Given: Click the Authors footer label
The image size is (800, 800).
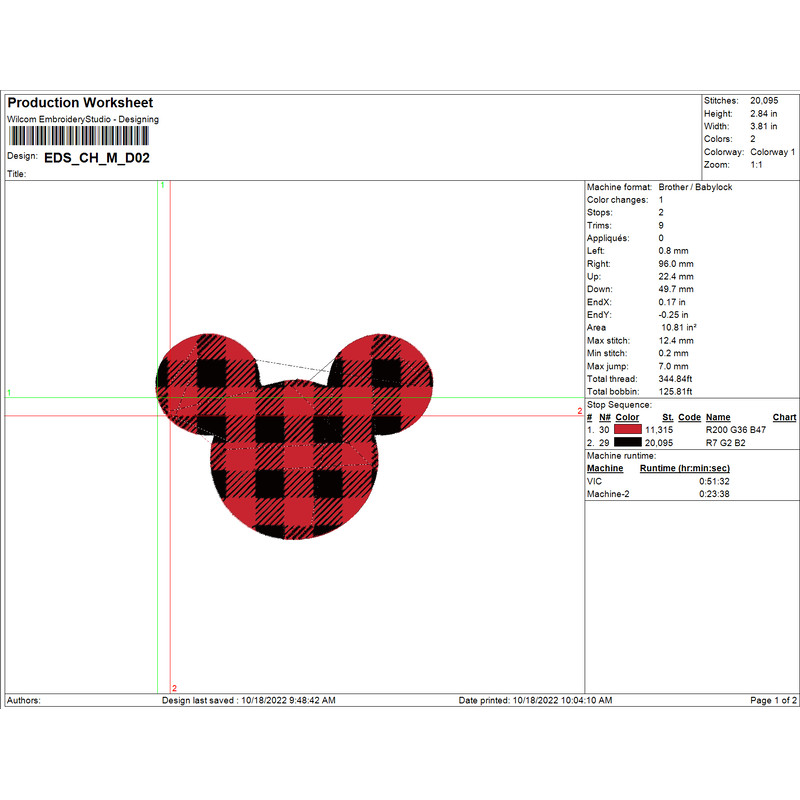Looking at the screenshot, I should (x=22, y=700).
